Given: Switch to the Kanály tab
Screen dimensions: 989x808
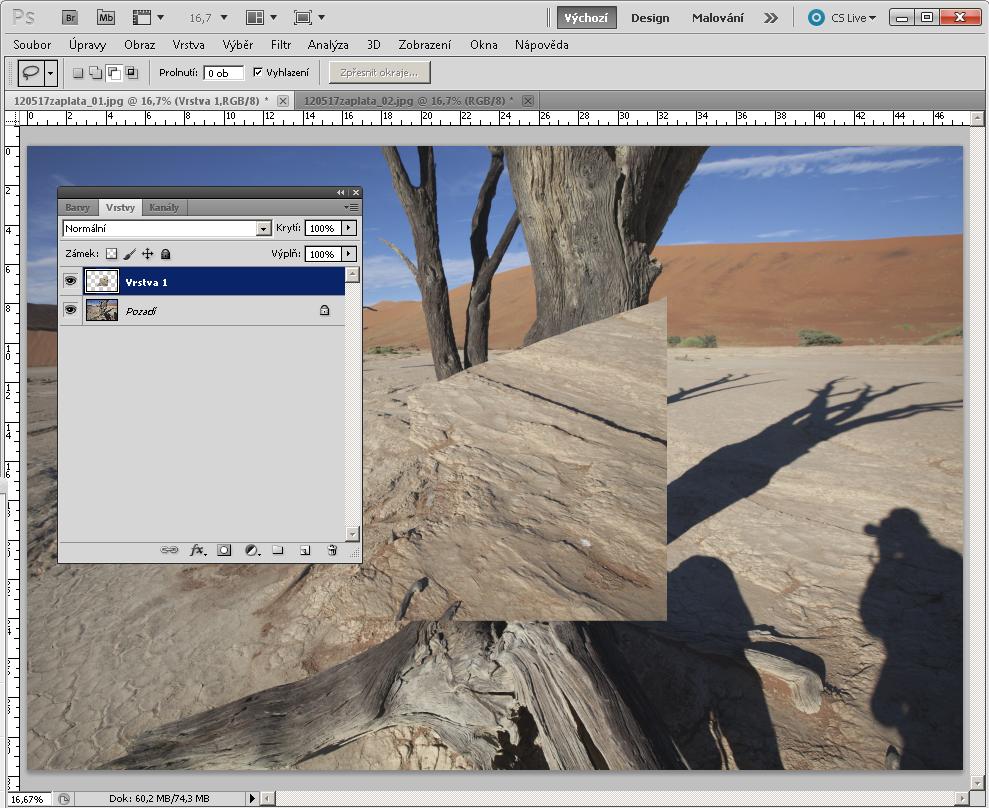Looking at the screenshot, I should 164,208.
